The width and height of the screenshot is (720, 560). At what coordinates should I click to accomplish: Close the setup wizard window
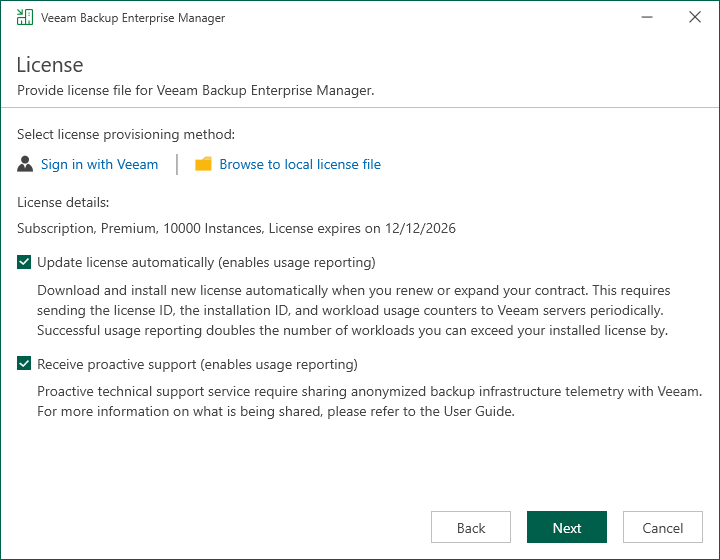pyautogui.click(x=694, y=18)
